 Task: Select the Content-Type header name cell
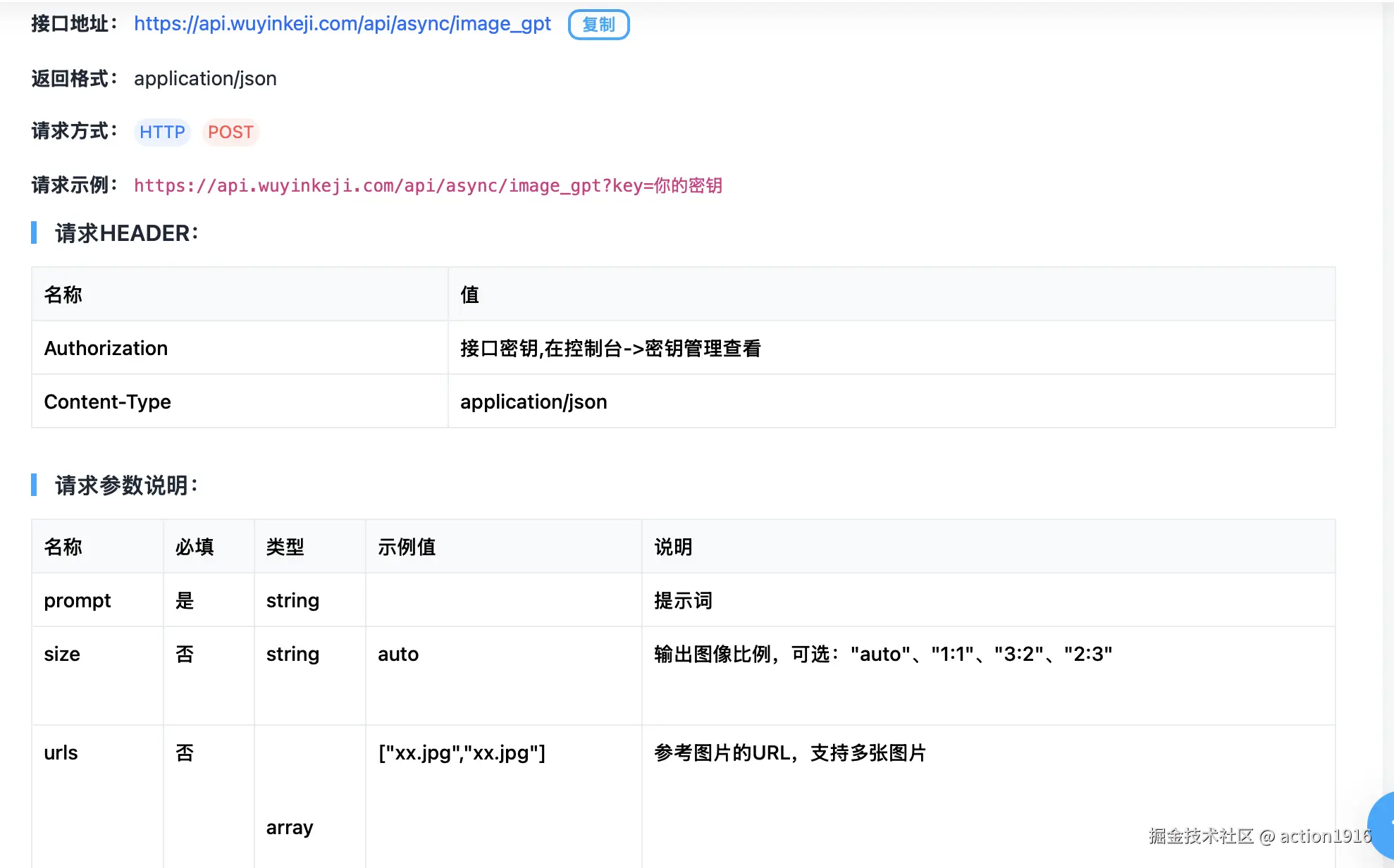tap(107, 402)
